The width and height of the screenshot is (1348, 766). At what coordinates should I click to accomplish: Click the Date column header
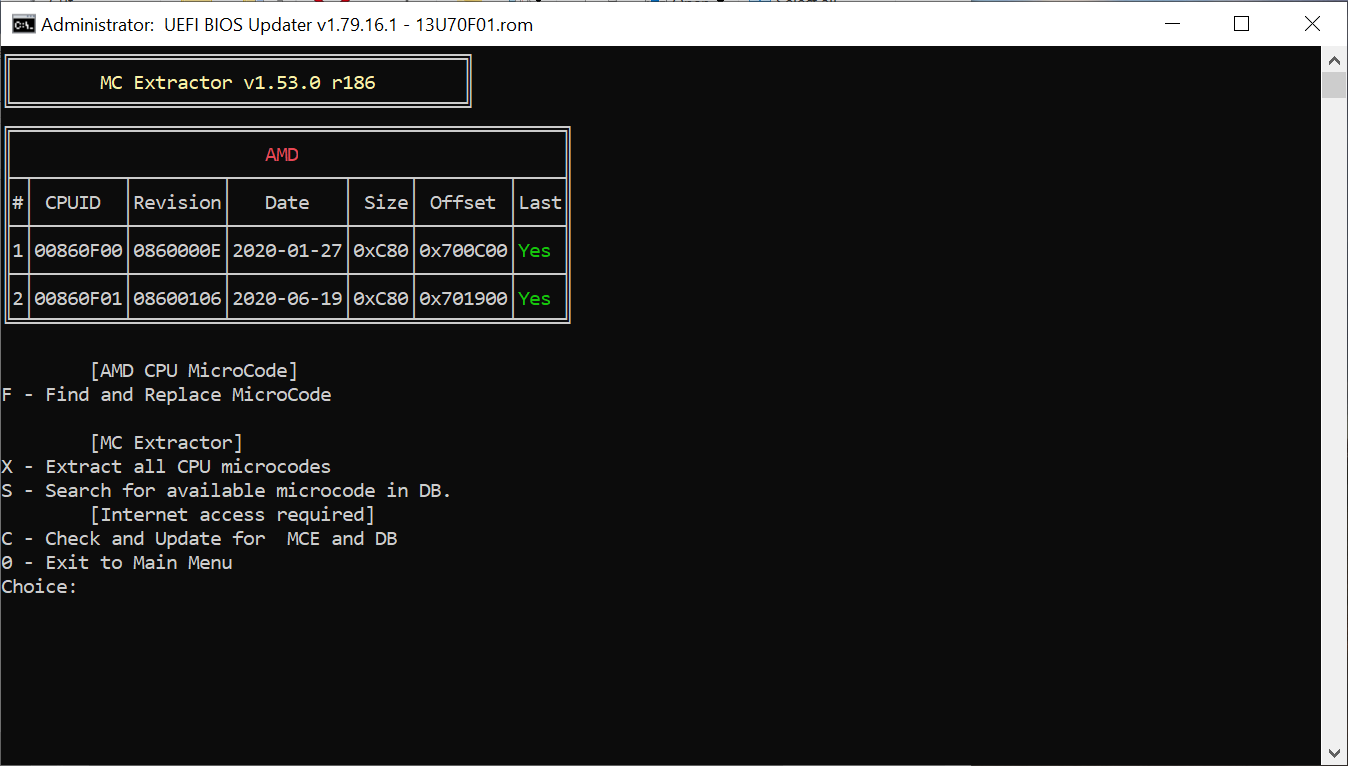287,203
